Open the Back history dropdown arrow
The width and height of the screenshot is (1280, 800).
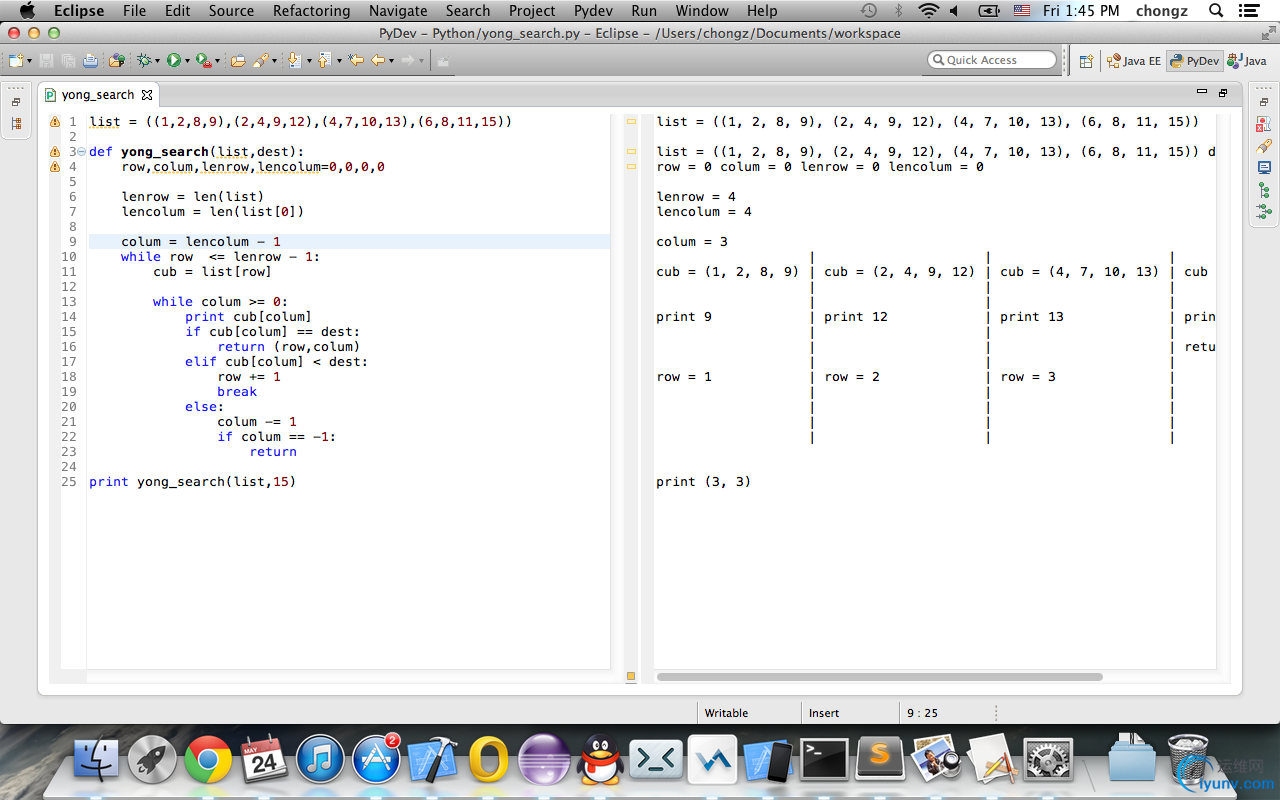[391, 61]
